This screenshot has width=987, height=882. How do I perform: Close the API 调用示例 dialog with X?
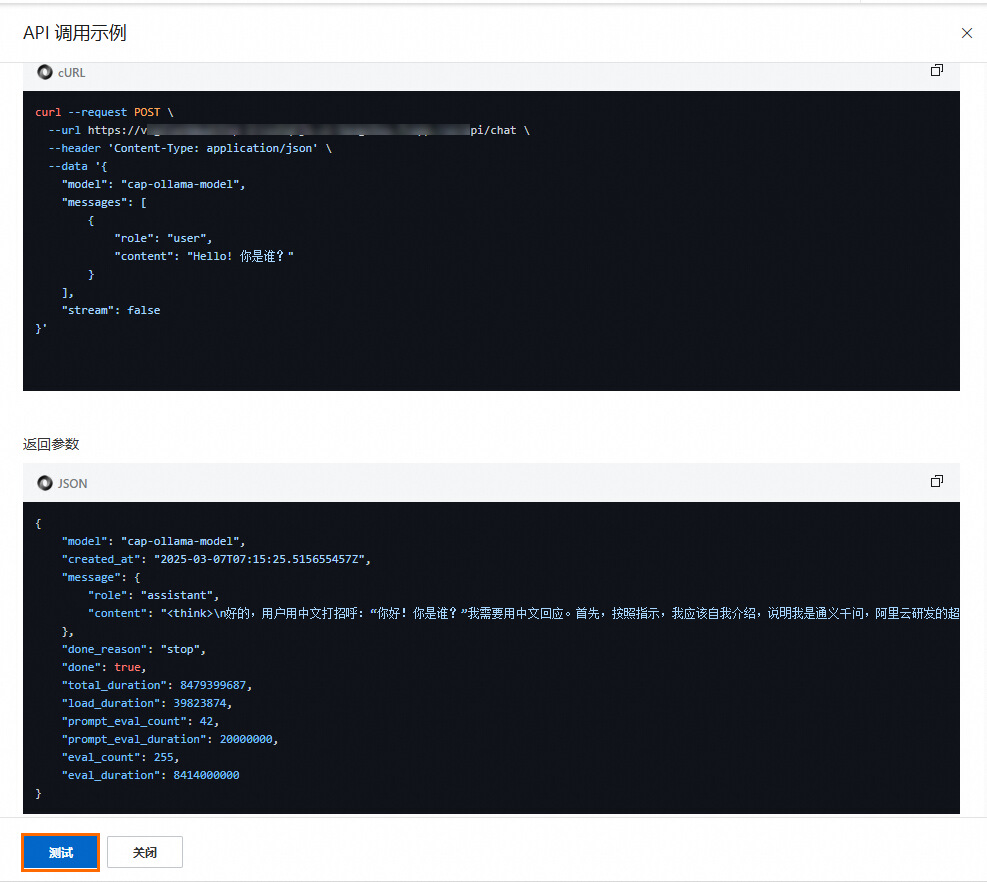[x=966, y=33]
